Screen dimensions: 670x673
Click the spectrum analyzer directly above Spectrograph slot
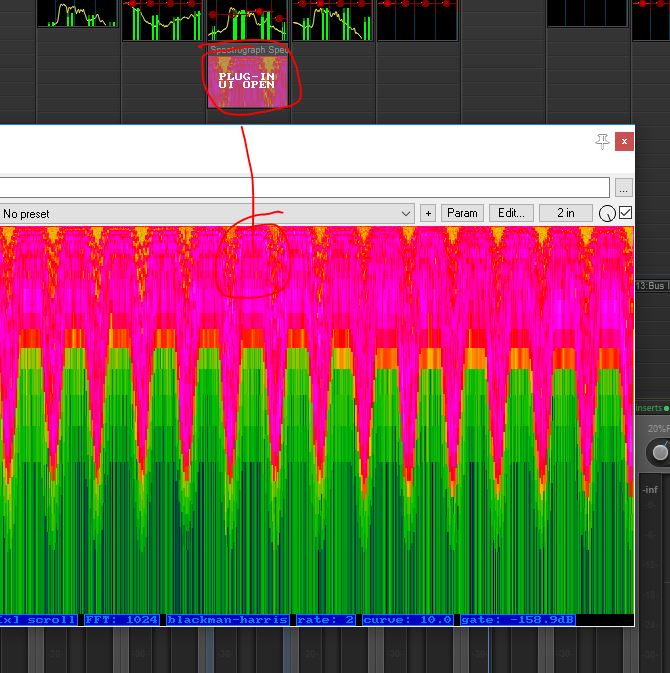coord(247,20)
